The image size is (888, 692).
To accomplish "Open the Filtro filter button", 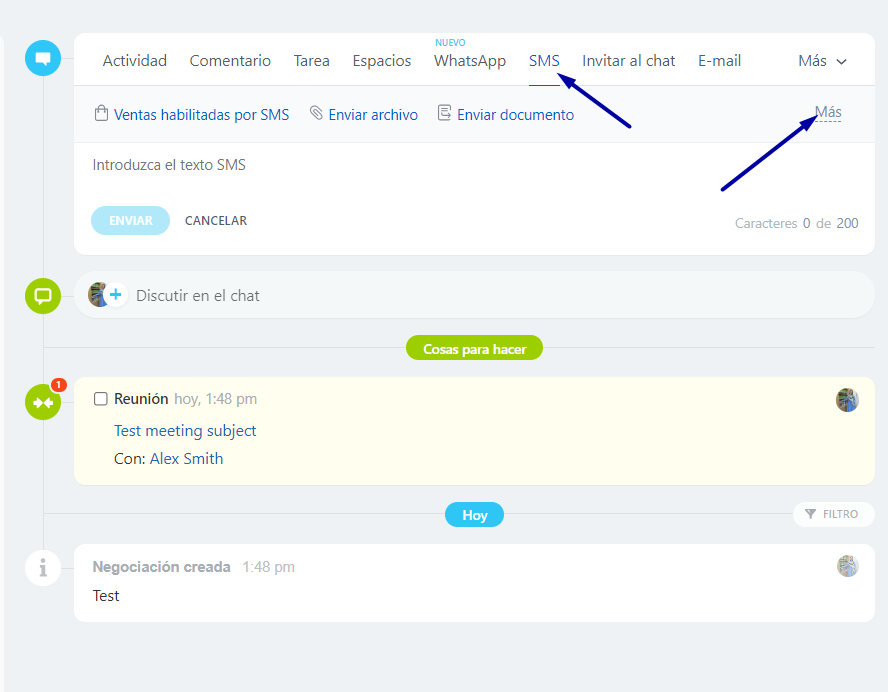I will tap(832, 514).
